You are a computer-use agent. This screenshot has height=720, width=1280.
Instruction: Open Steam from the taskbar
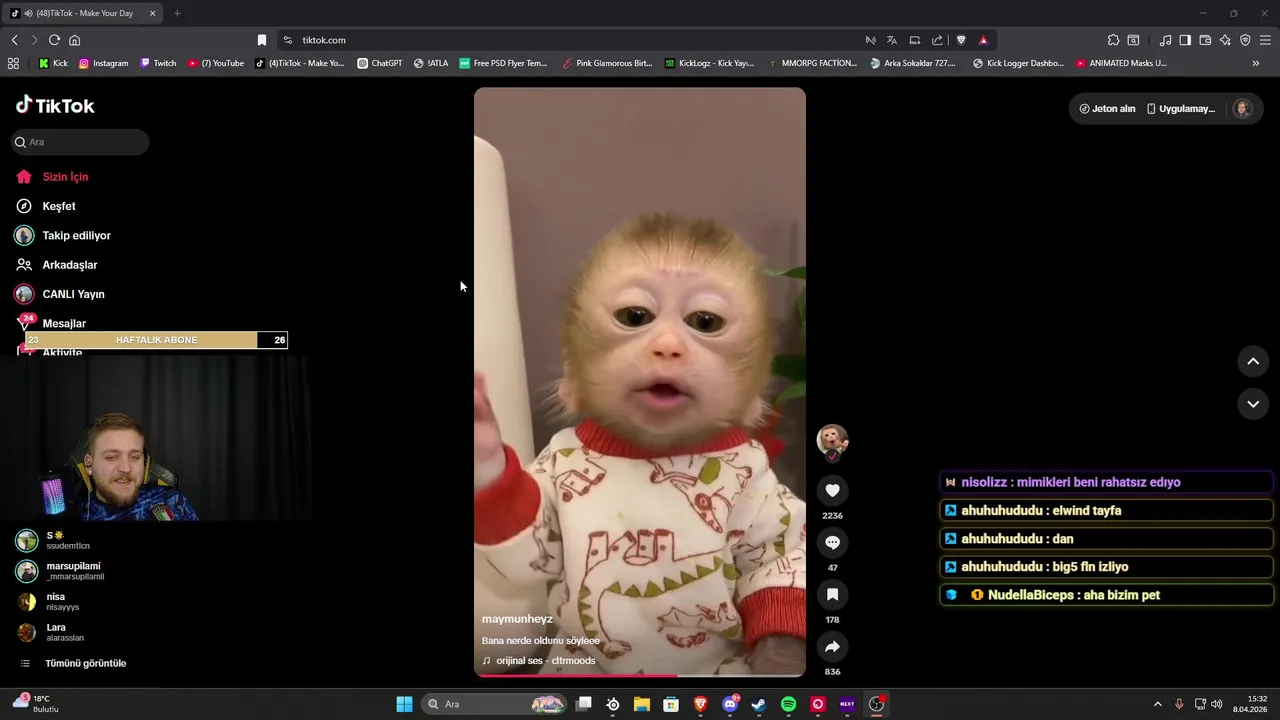pyautogui.click(x=759, y=704)
